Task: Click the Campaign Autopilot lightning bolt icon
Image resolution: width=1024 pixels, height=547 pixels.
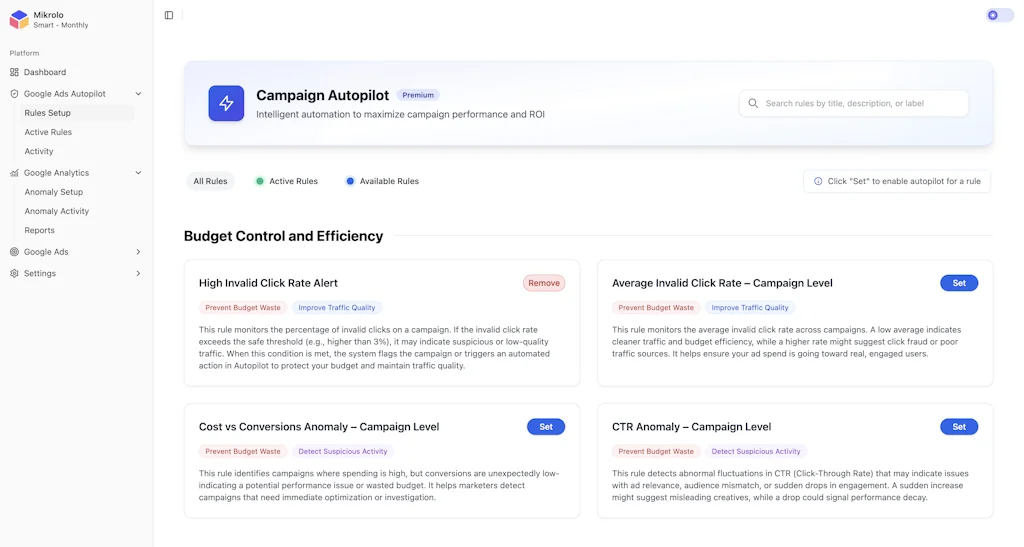Action: pyautogui.click(x=226, y=103)
